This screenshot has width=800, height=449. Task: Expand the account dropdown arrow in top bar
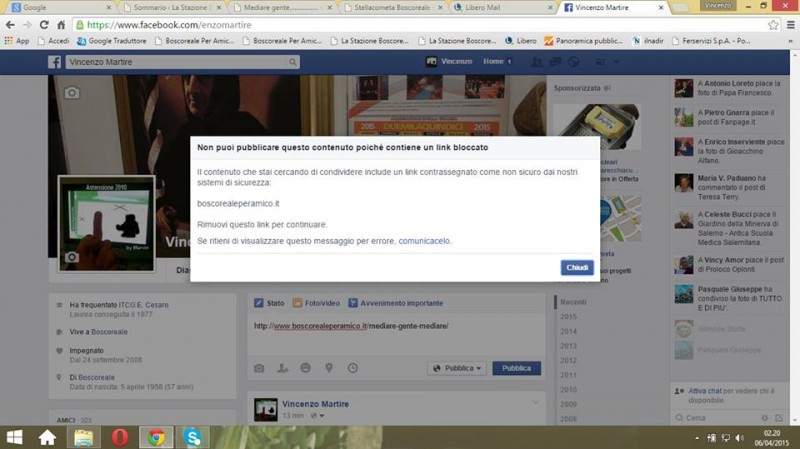[616, 62]
